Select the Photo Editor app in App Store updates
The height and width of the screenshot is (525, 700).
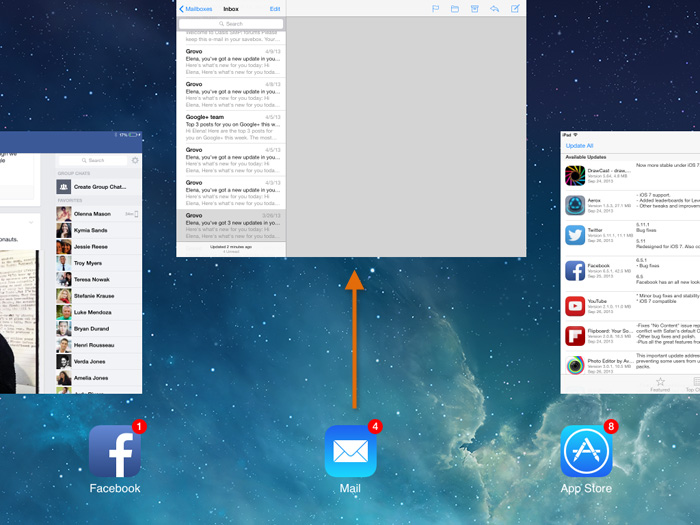tap(629, 364)
